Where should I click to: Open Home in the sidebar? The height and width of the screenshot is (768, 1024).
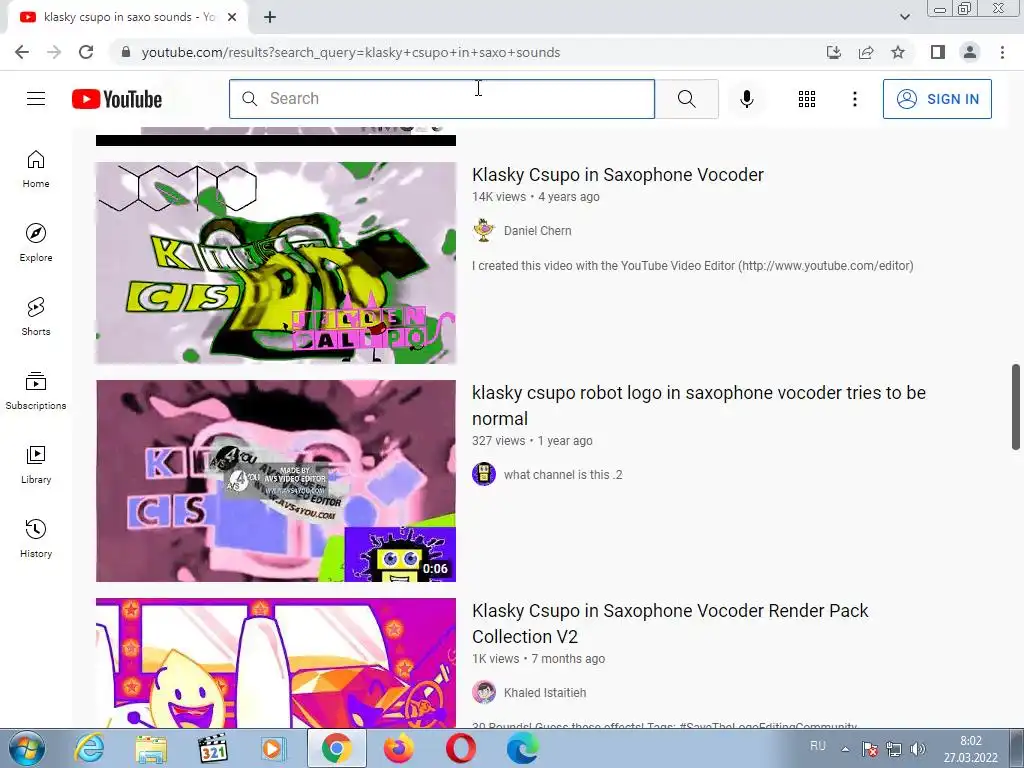click(36, 169)
